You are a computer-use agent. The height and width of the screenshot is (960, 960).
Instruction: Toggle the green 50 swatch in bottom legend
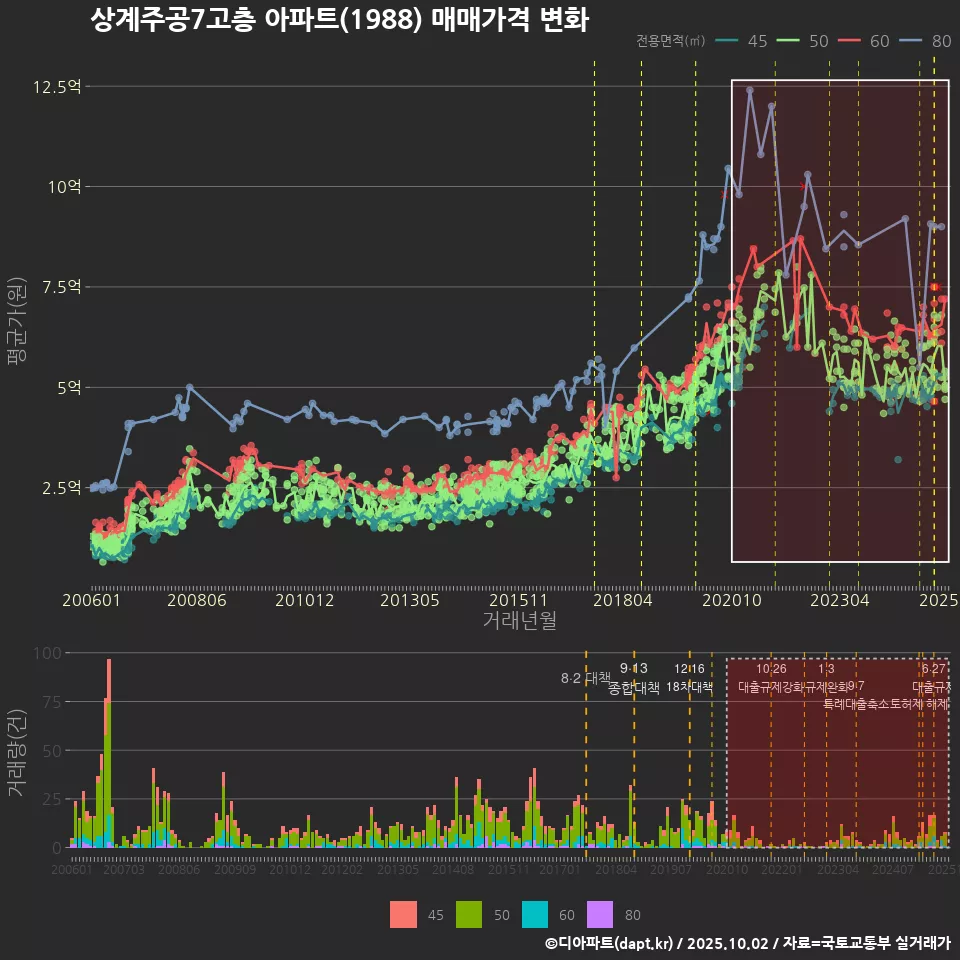click(x=469, y=914)
